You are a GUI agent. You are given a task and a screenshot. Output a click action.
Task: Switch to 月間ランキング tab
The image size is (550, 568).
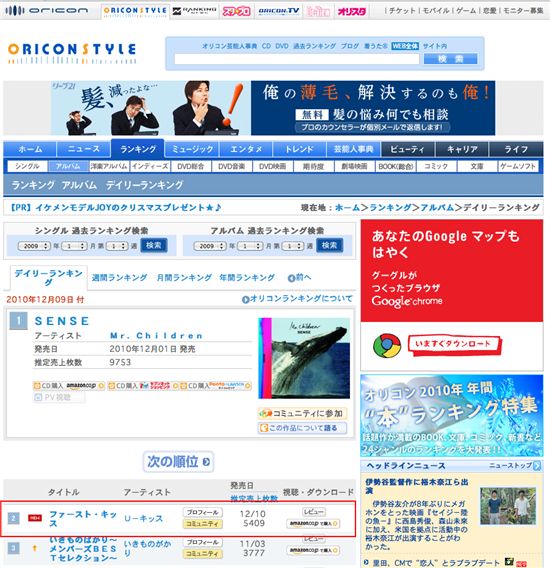[184, 278]
